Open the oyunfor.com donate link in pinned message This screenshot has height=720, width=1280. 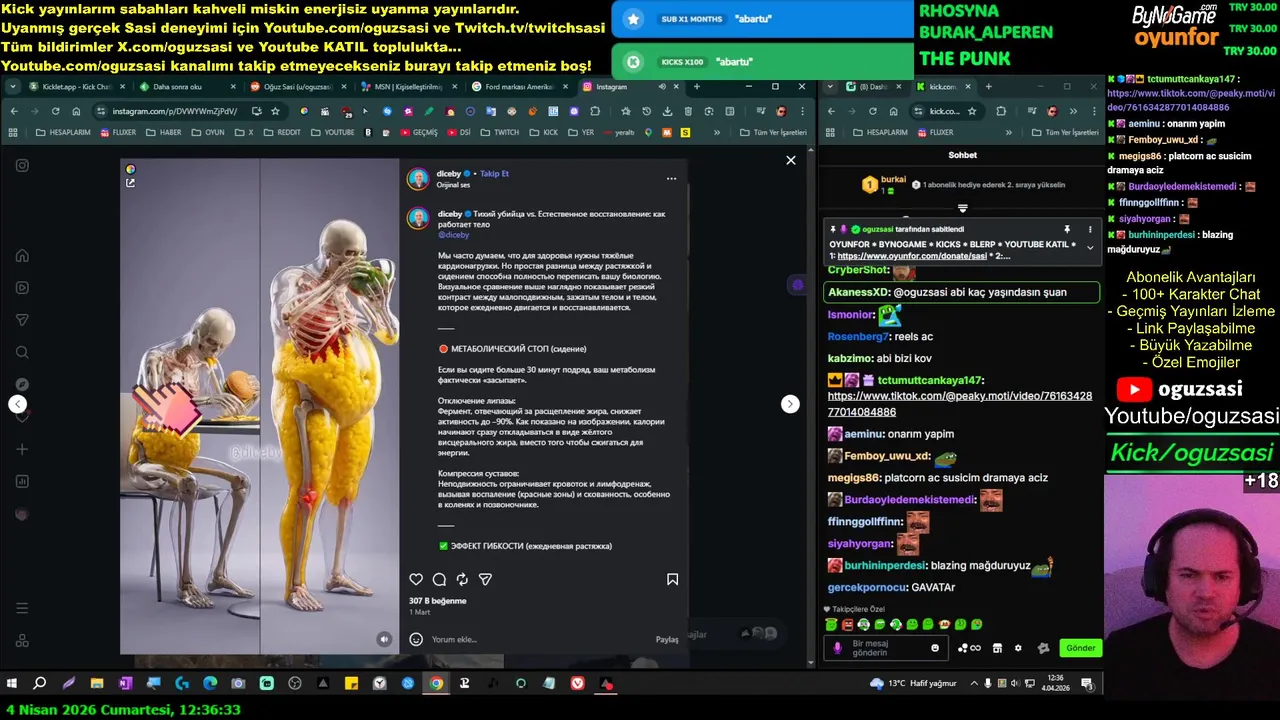(x=911, y=256)
